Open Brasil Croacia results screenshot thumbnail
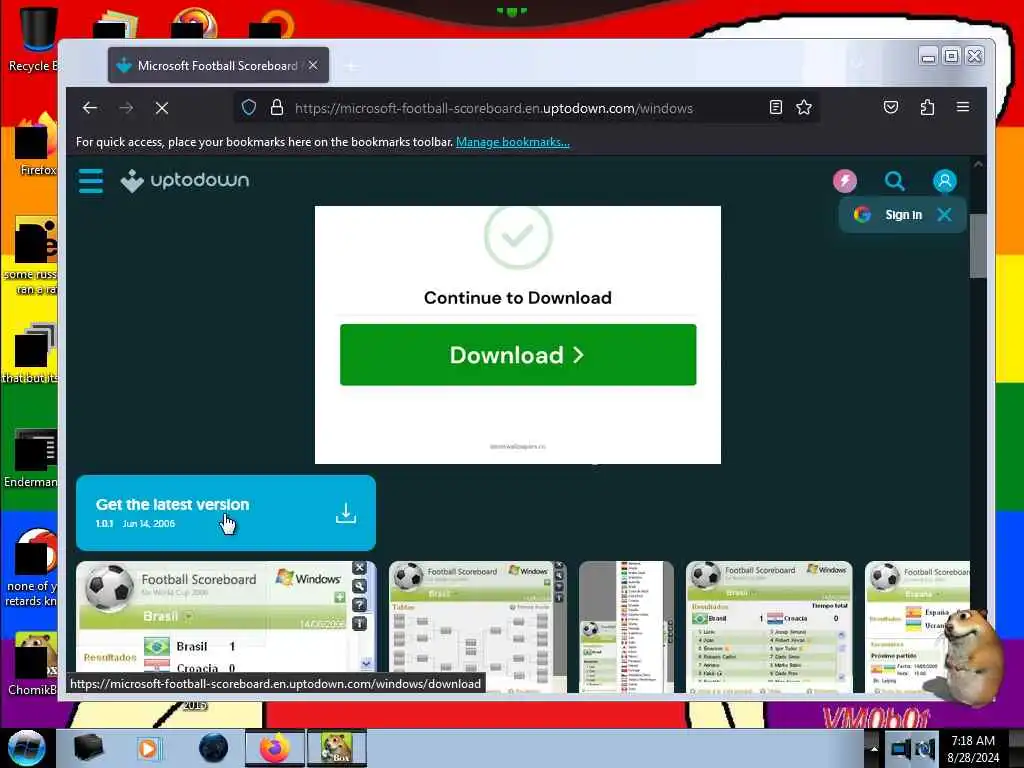This screenshot has width=1024, height=768. 769,626
